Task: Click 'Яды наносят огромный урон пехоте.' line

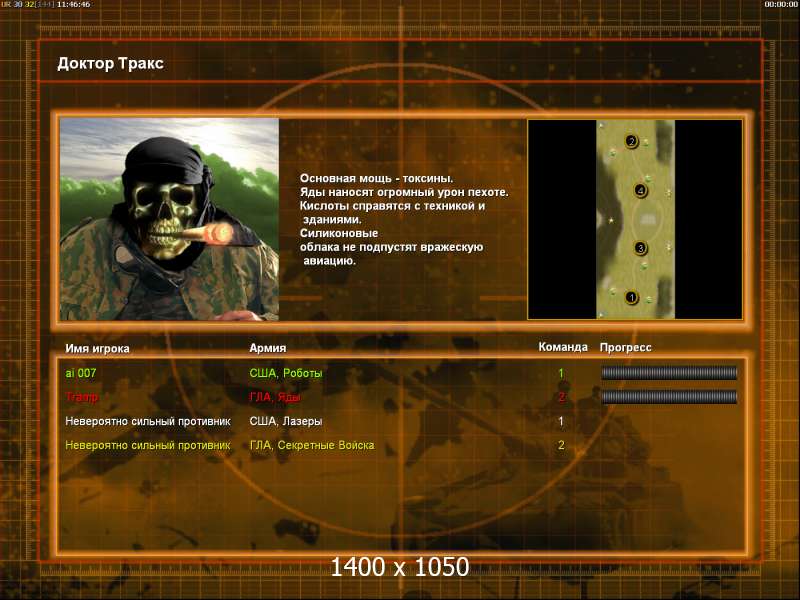Action: pyautogui.click(x=404, y=192)
